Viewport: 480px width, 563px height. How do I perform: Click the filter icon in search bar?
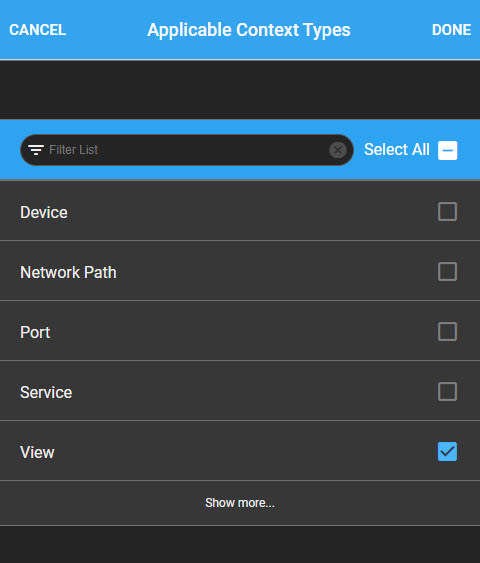pyautogui.click(x=36, y=150)
